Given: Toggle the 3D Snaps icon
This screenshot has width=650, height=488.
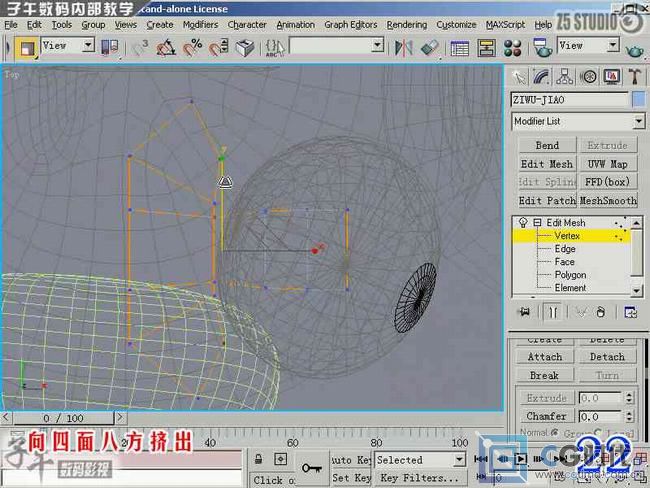Looking at the screenshot, I should pos(140,48).
